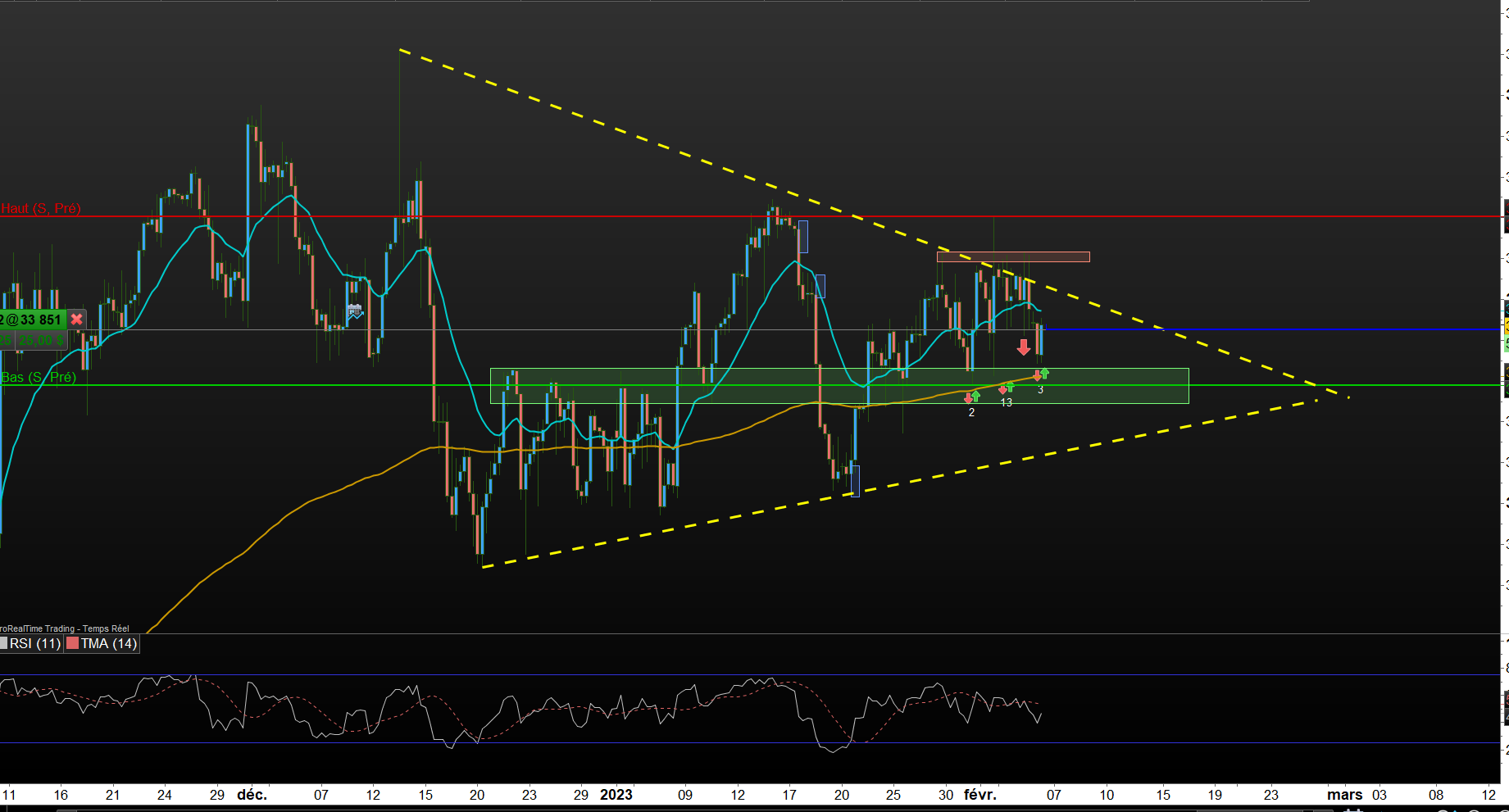Image resolution: width=1509 pixels, height=812 pixels.
Task: Select the green support zone rectangle
Action: point(839,386)
